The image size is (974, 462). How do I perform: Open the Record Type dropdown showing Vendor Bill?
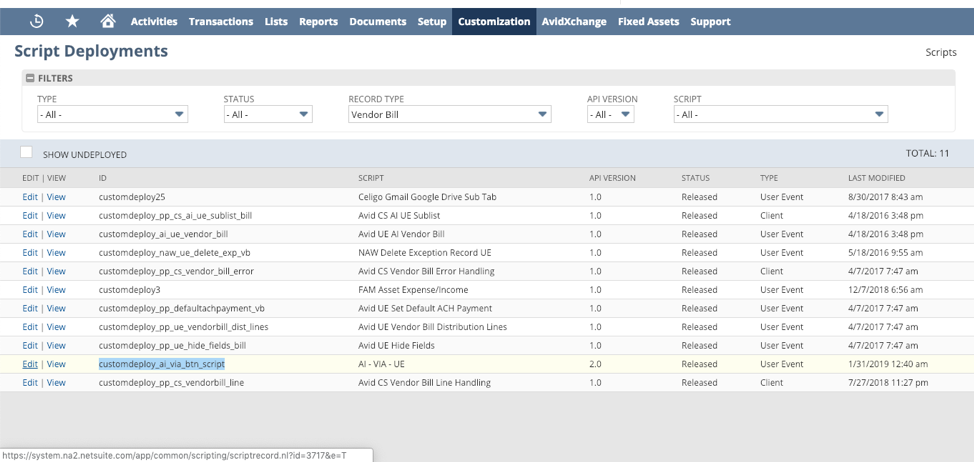point(450,114)
